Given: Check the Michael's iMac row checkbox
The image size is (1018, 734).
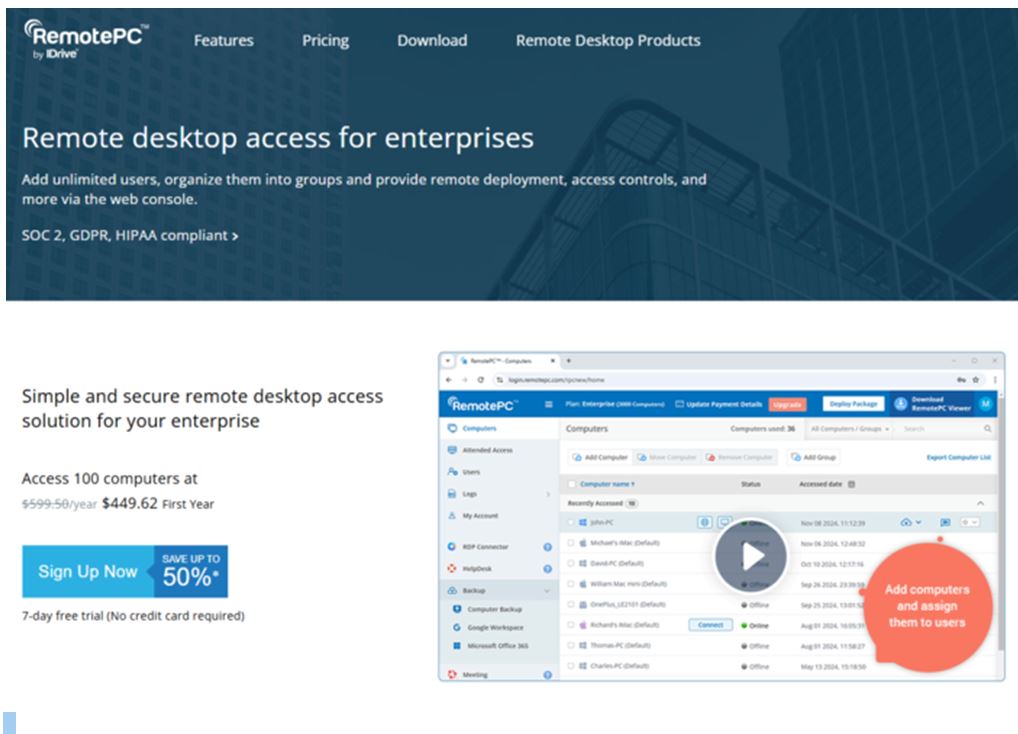Looking at the screenshot, I should coord(571,542).
